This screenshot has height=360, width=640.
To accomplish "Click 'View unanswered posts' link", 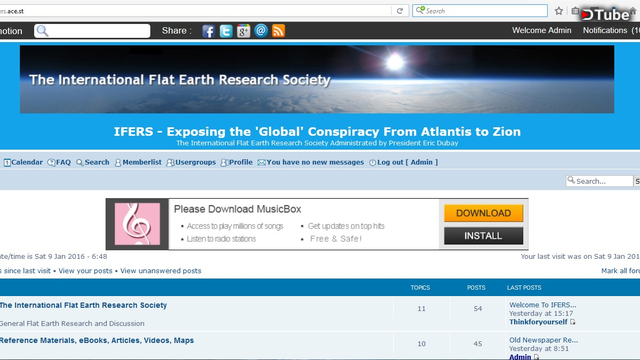I will (x=161, y=271).
